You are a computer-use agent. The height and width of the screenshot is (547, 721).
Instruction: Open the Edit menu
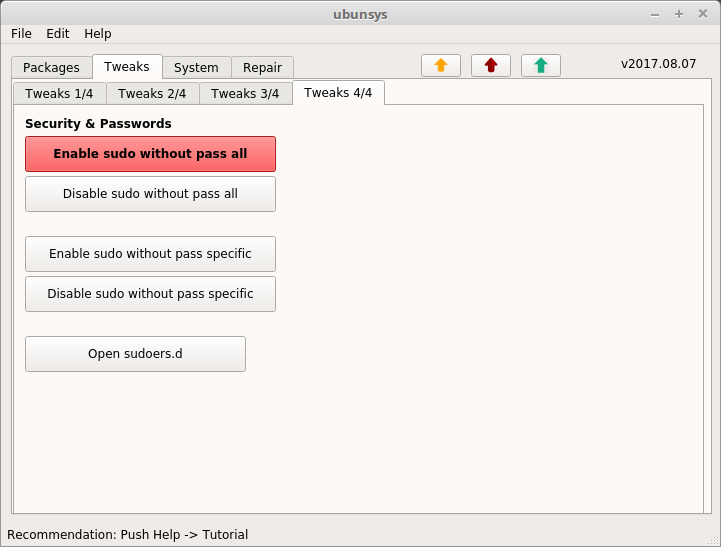click(57, 34)
